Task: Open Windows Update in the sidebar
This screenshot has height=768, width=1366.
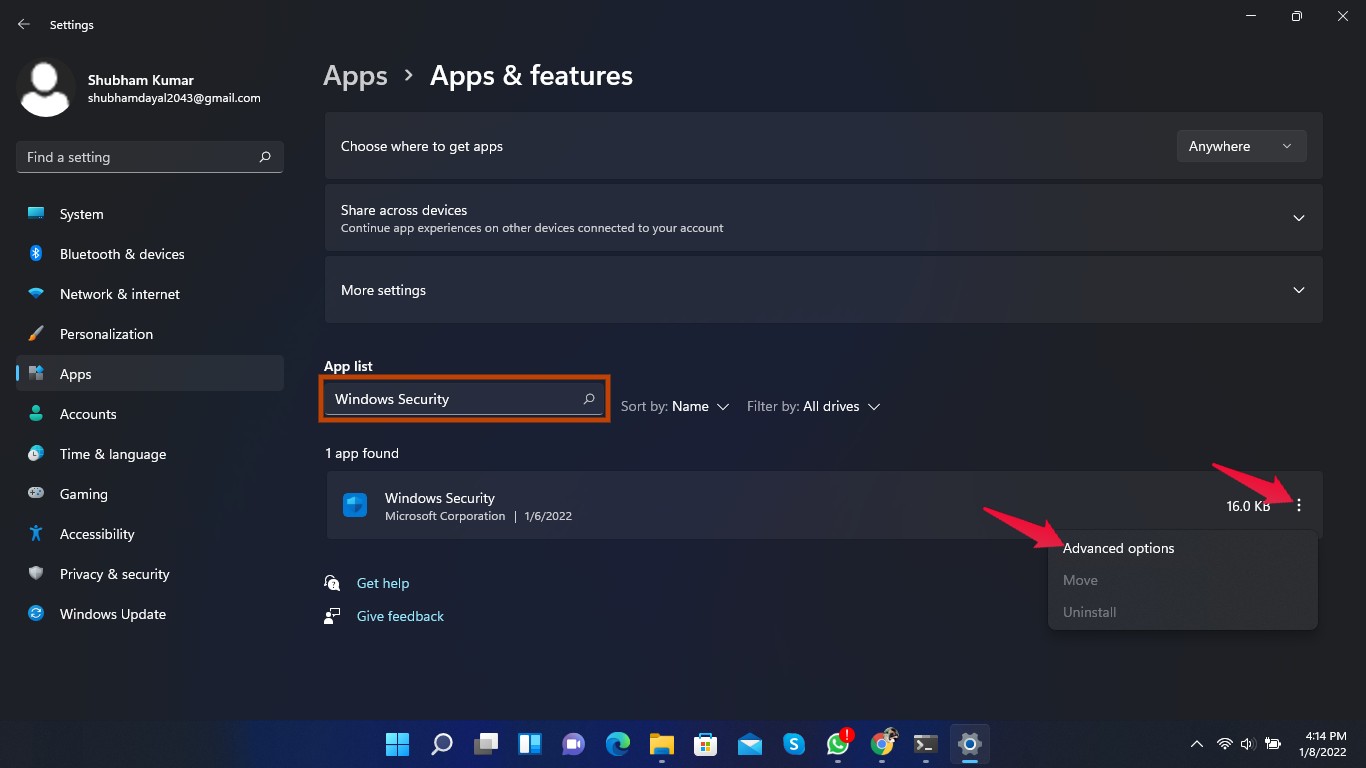Action: pyautogui.click(x=150, y=614)
